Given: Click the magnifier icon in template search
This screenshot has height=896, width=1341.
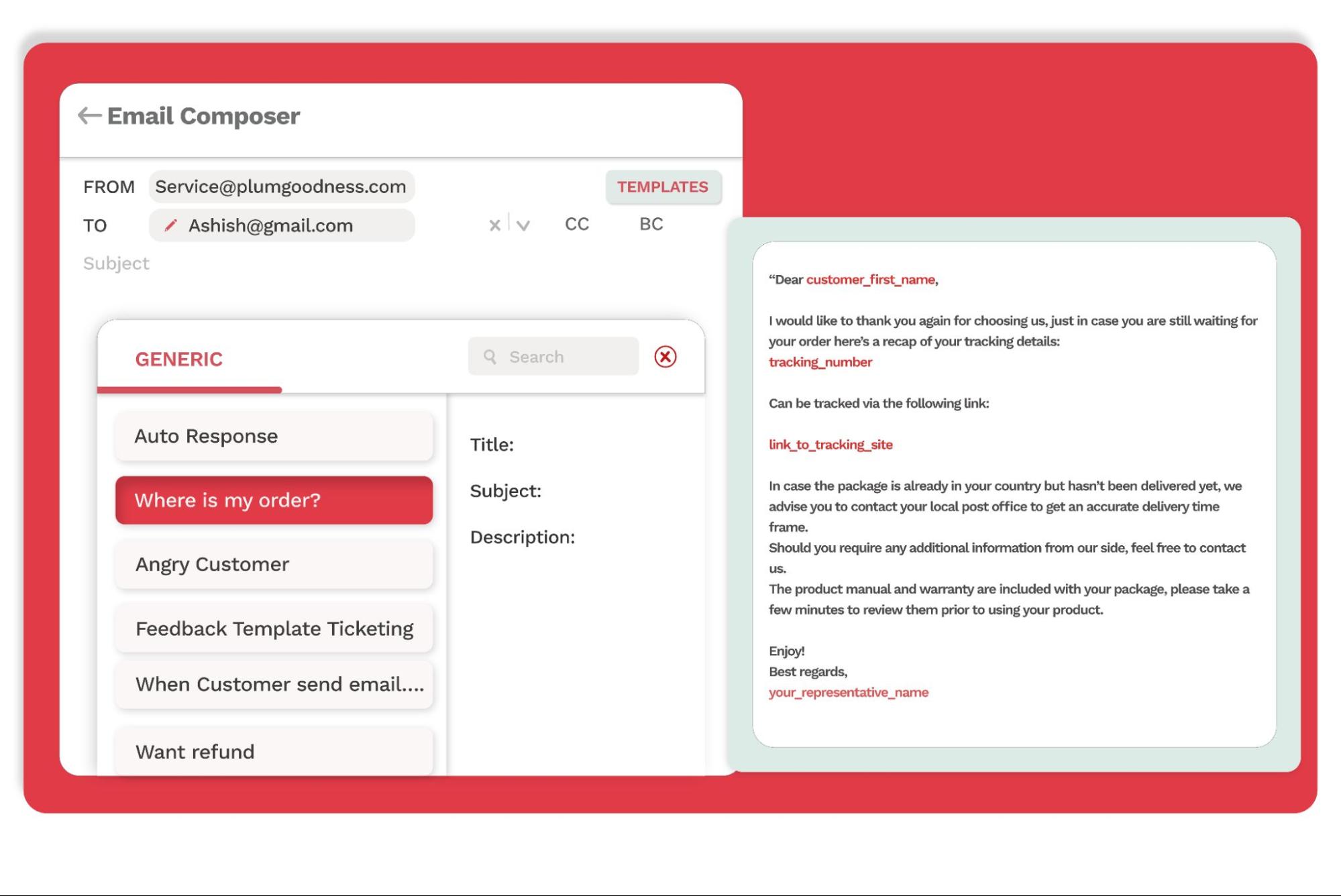Looking at the screenshot, I should click(490, 357).
